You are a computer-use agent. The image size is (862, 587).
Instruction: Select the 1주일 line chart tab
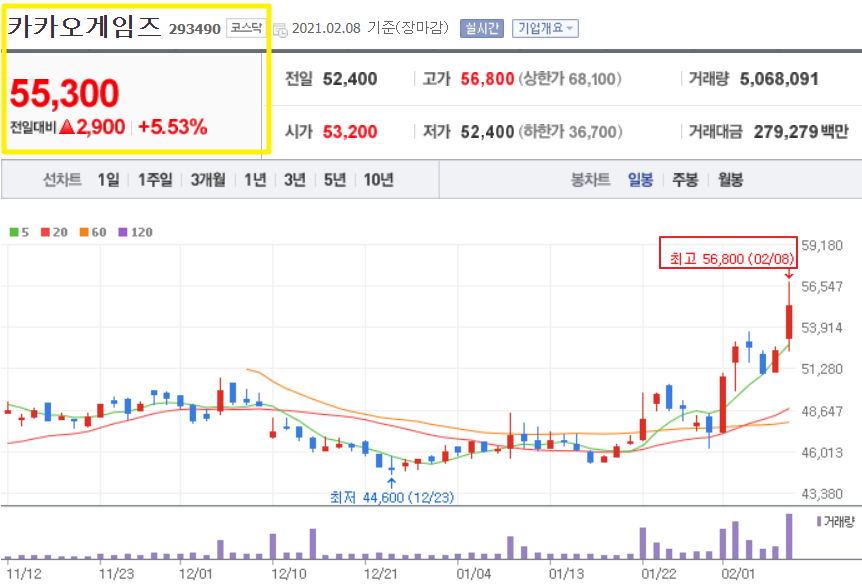click(155, 180)
